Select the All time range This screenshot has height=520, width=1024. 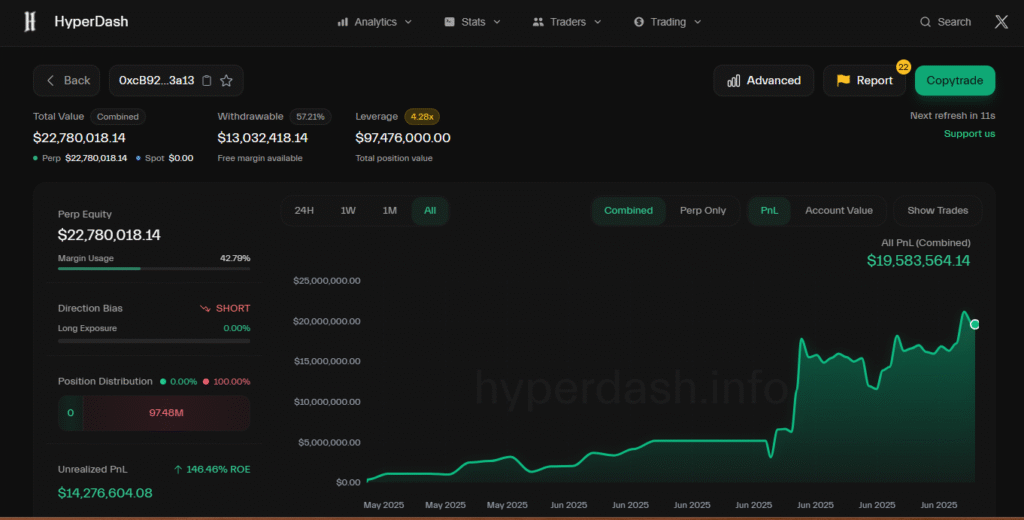430,210
